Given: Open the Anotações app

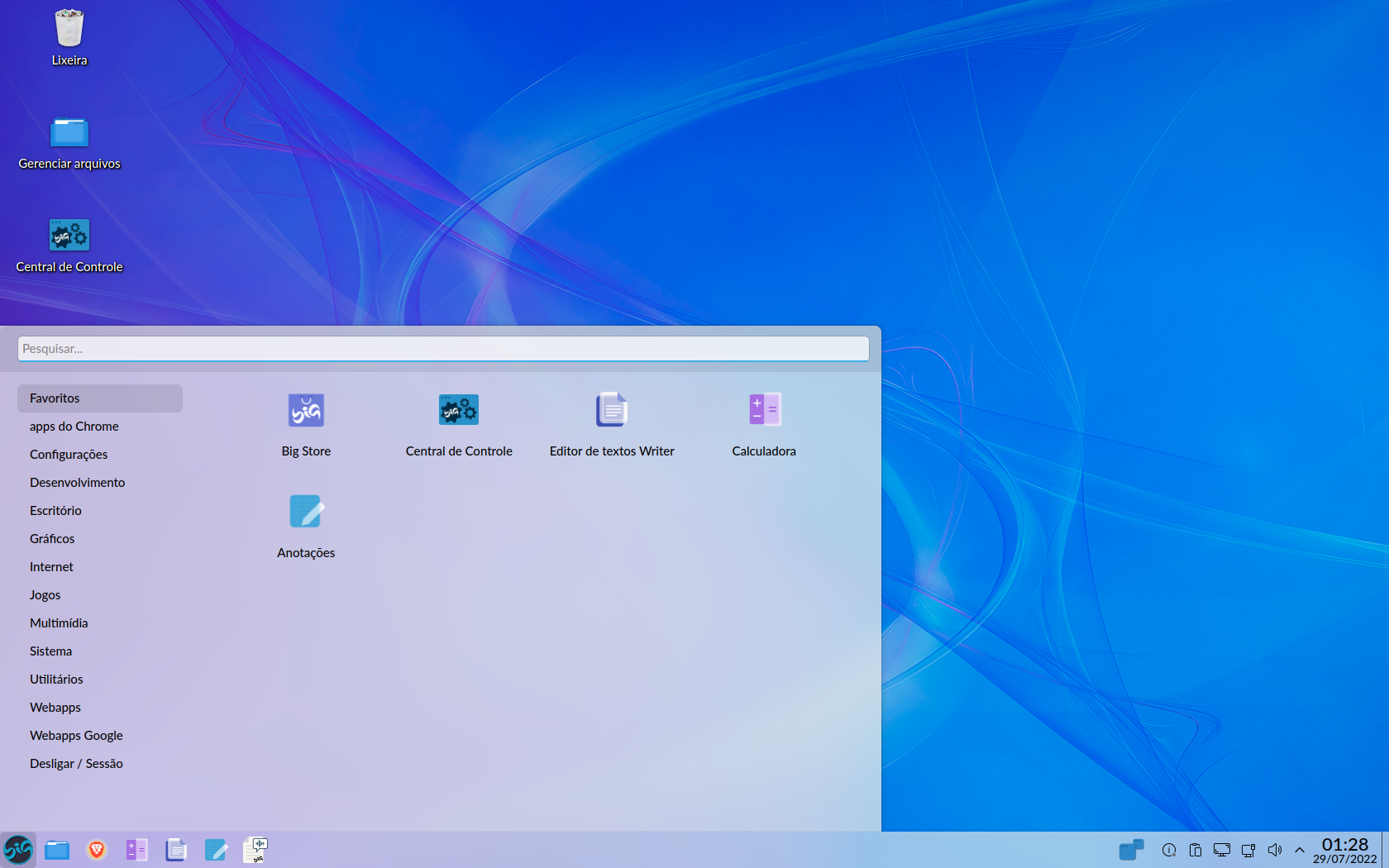Looking at the screenshot, I should coord(306,527).
